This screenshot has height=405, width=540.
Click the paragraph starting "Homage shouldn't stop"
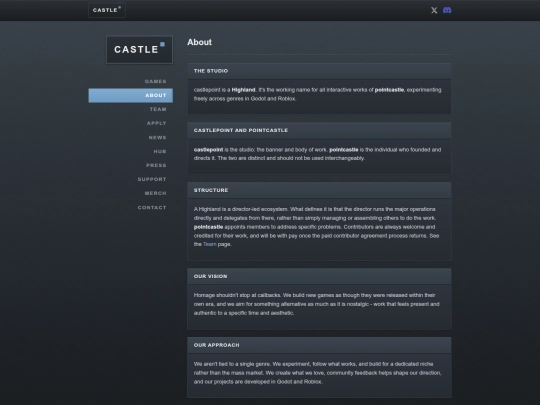click(x=316, y=304)
